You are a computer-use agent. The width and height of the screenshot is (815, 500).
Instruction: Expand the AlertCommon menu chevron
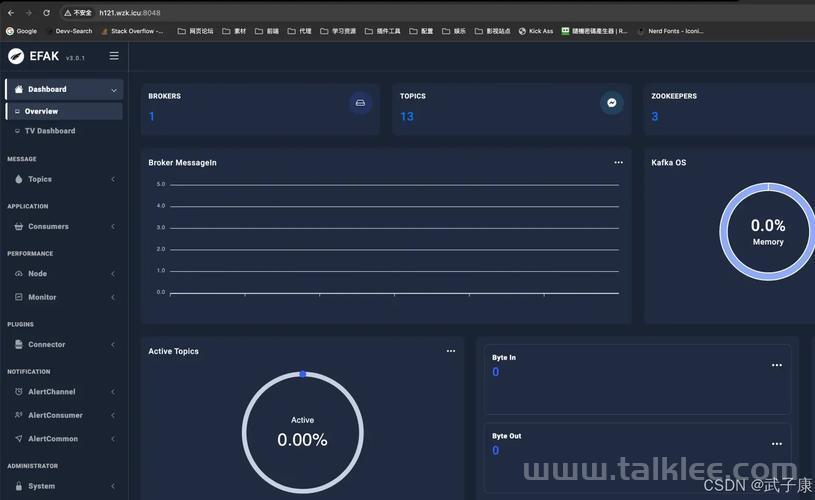point(113,439)
